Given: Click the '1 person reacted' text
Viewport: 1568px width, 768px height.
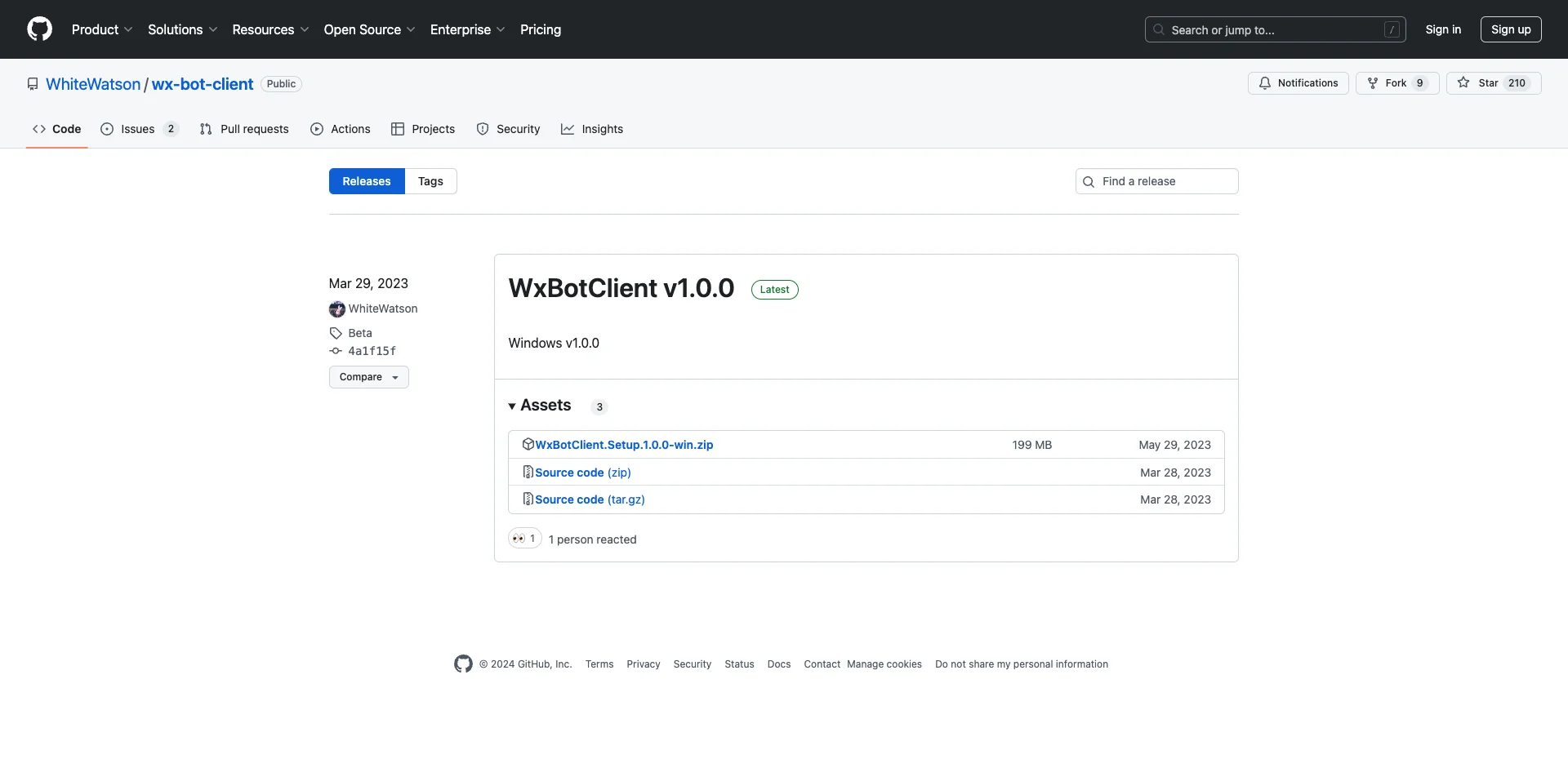Looking at the screenshot, I should tap(593, 539).
